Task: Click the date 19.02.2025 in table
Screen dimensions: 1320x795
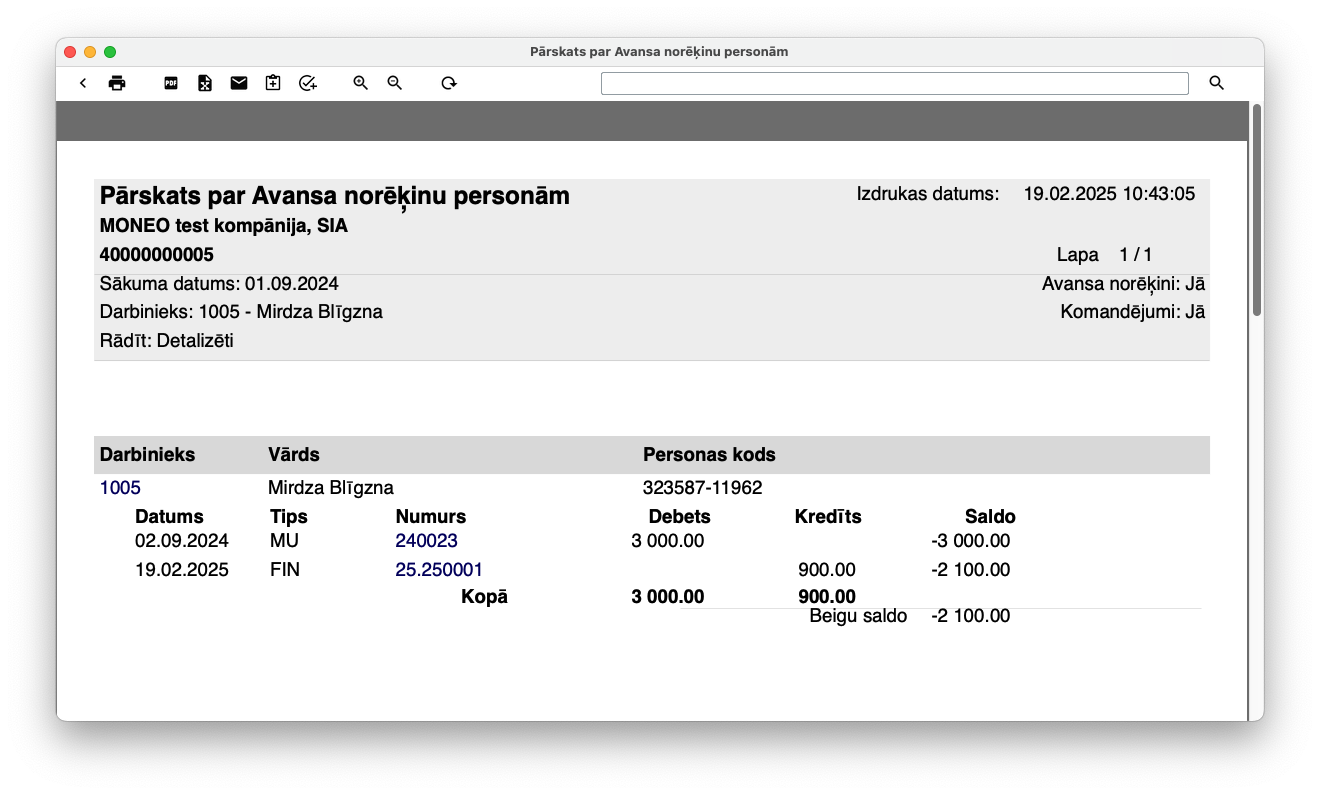Action: tap(182, 570)
